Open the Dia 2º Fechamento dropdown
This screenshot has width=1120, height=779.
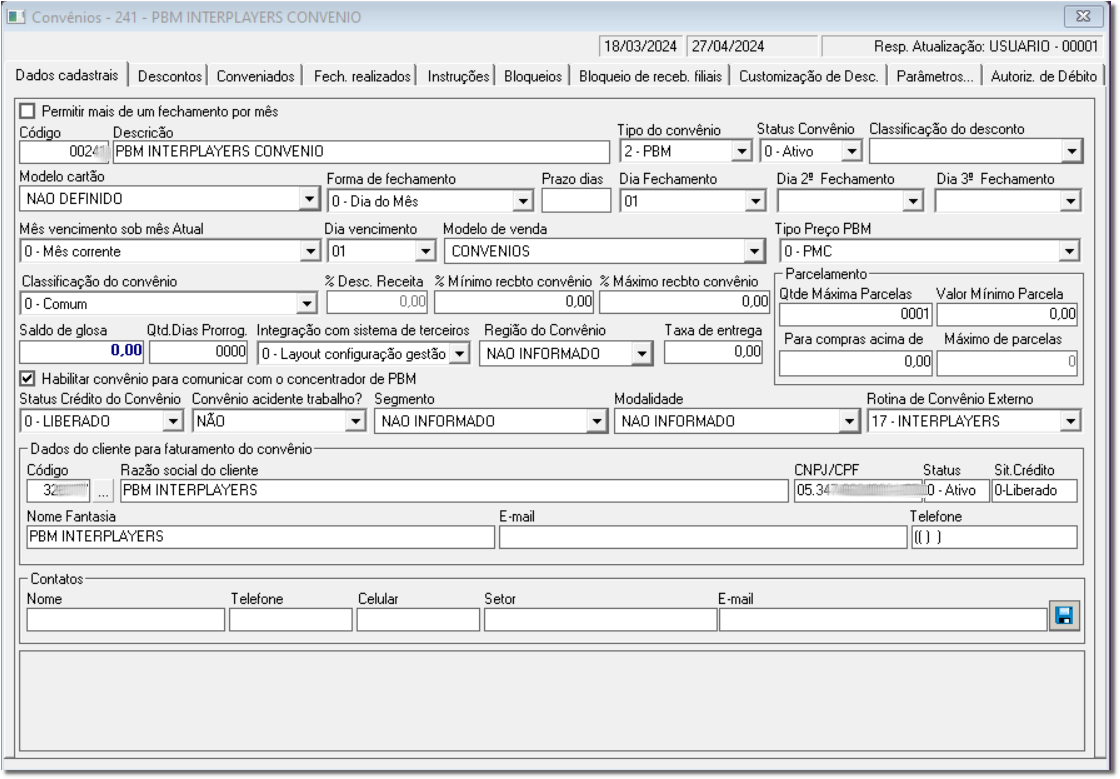click(913, 201)
